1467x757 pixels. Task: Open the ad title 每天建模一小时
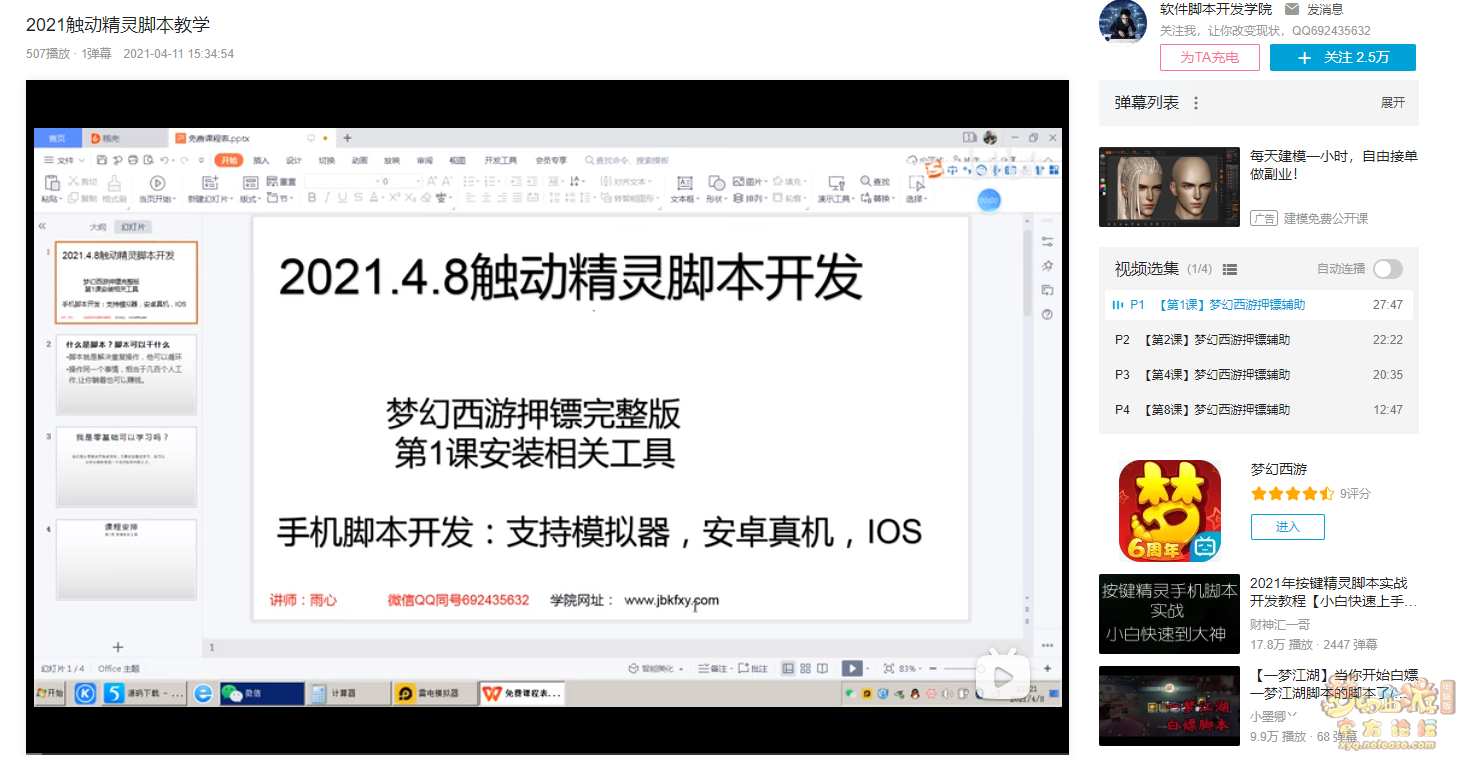(x=1333, y=165)
